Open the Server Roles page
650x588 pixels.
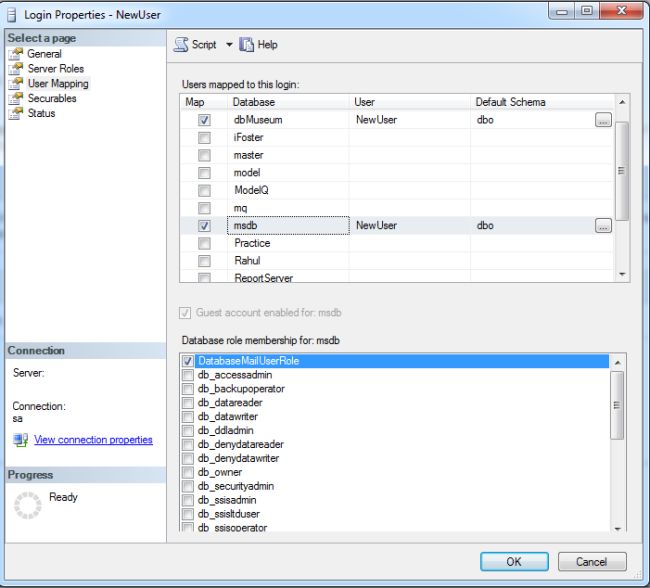tap(56, 68)
